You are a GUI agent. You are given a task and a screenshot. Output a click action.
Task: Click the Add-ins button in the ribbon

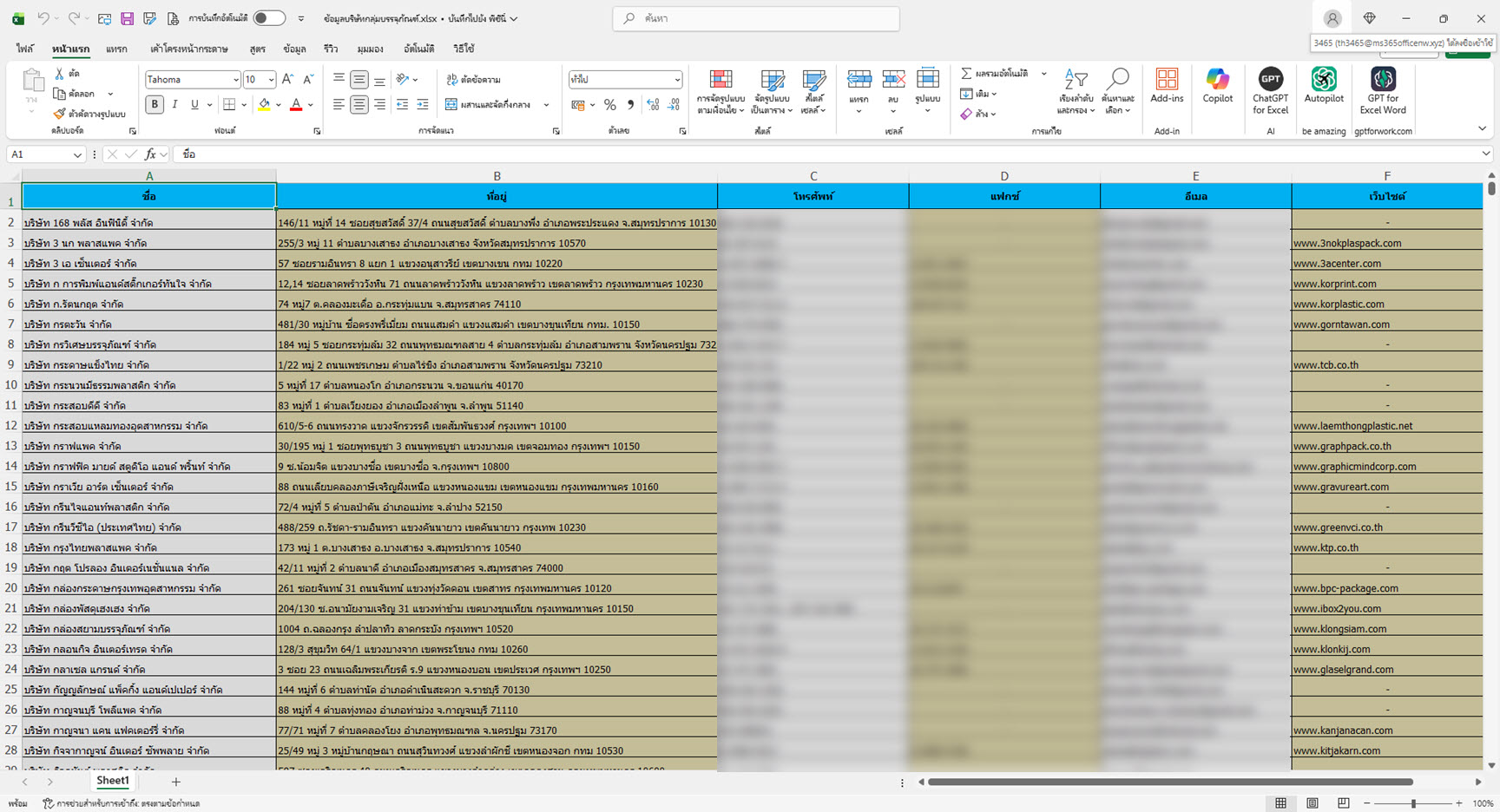[x=1167, y=87]
